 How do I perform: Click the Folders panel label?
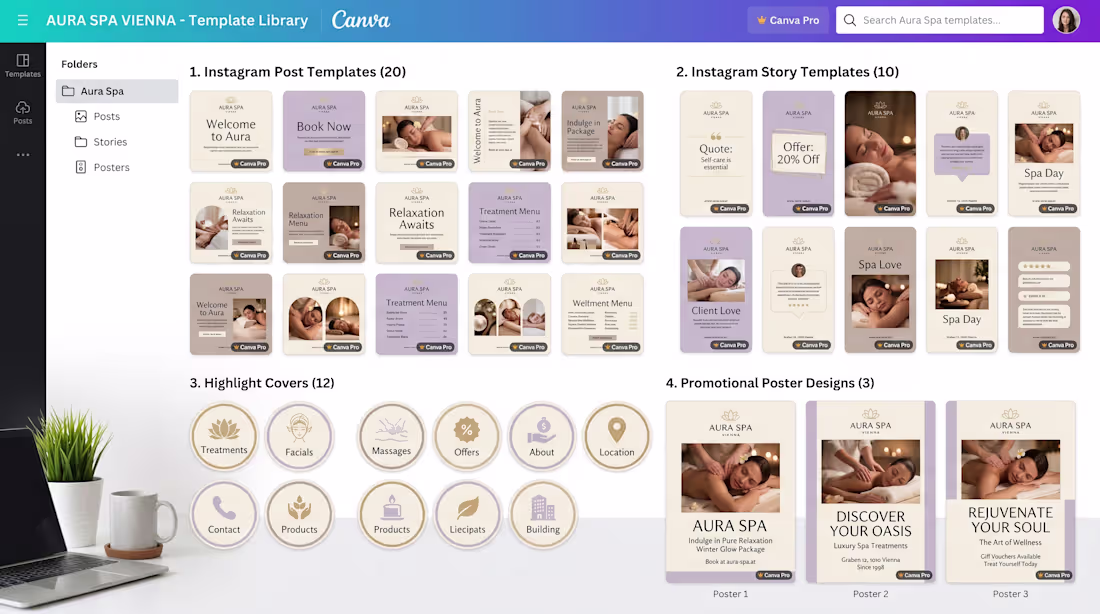point(79,64)
